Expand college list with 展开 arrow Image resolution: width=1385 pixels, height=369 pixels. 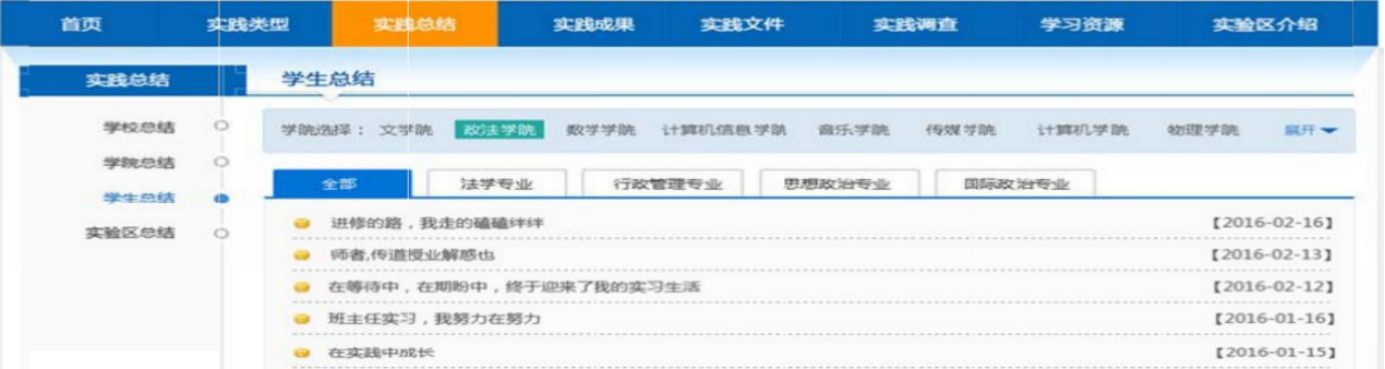point(1310,130)
